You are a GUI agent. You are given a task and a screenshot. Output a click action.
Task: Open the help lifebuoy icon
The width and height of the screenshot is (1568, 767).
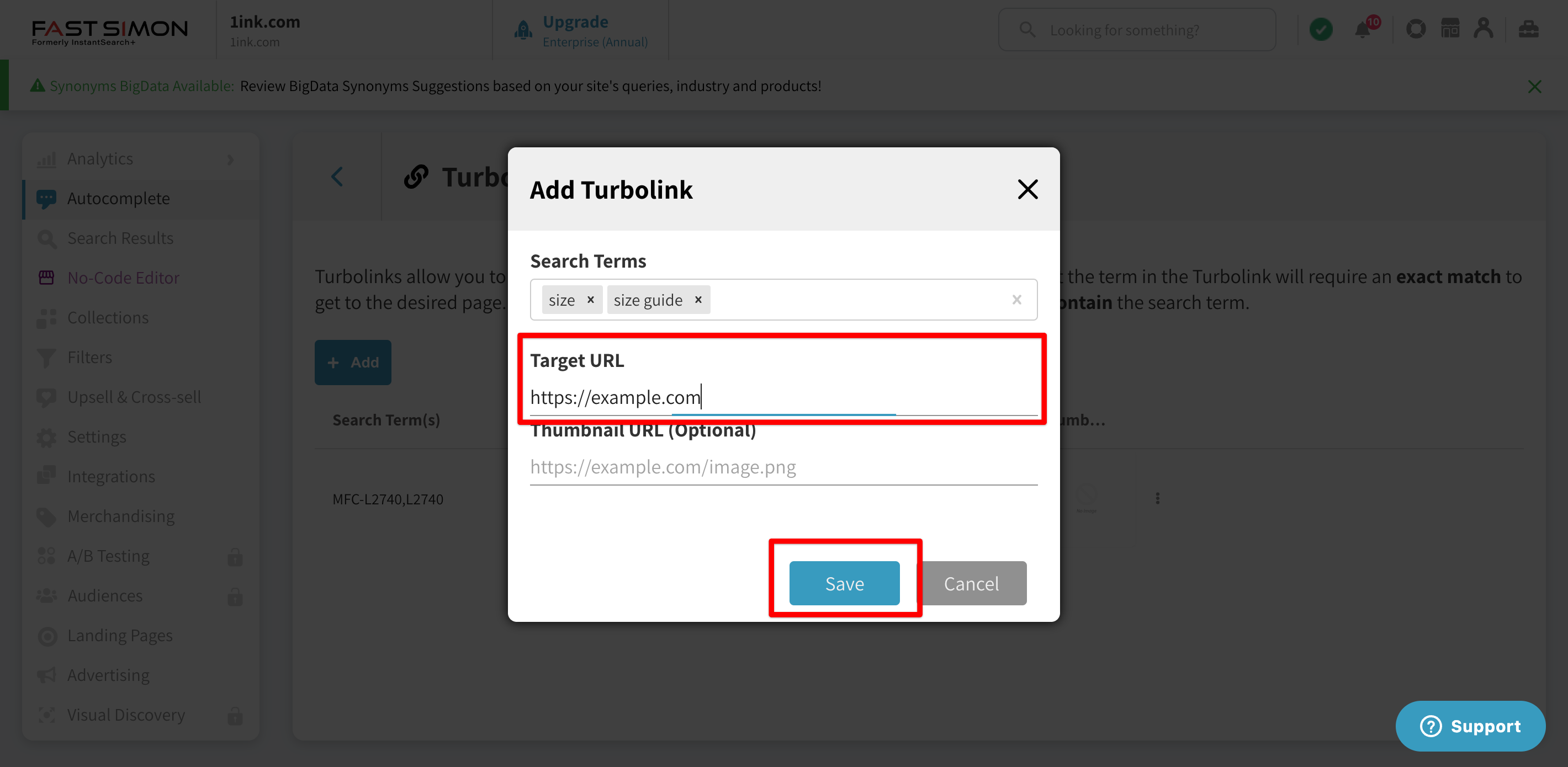1416,29
